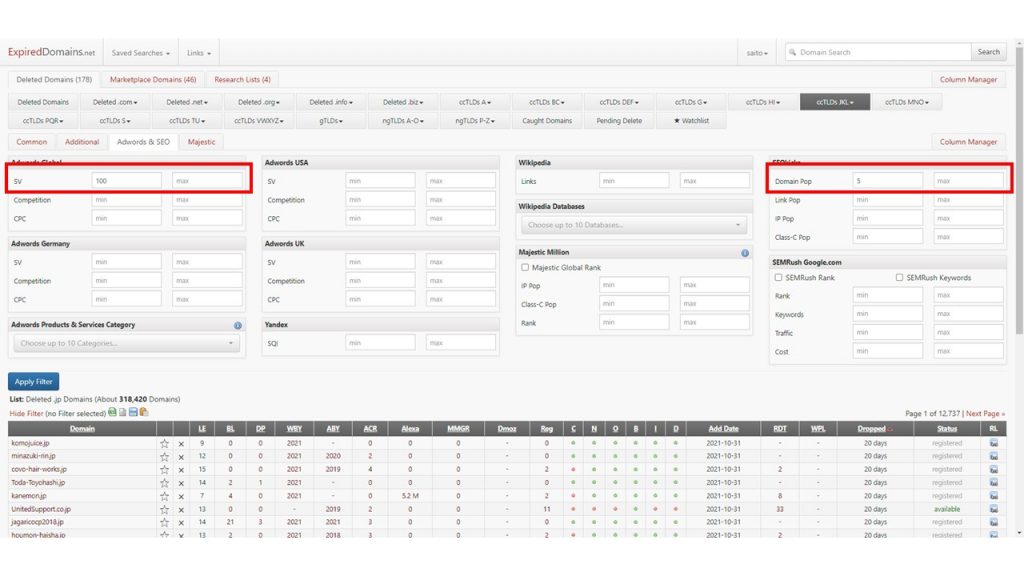Screen dimensions: 1024x576
Task: Open RL icon for komojuice.jp row
Action: pyautogui.click(x=993, y=443)
